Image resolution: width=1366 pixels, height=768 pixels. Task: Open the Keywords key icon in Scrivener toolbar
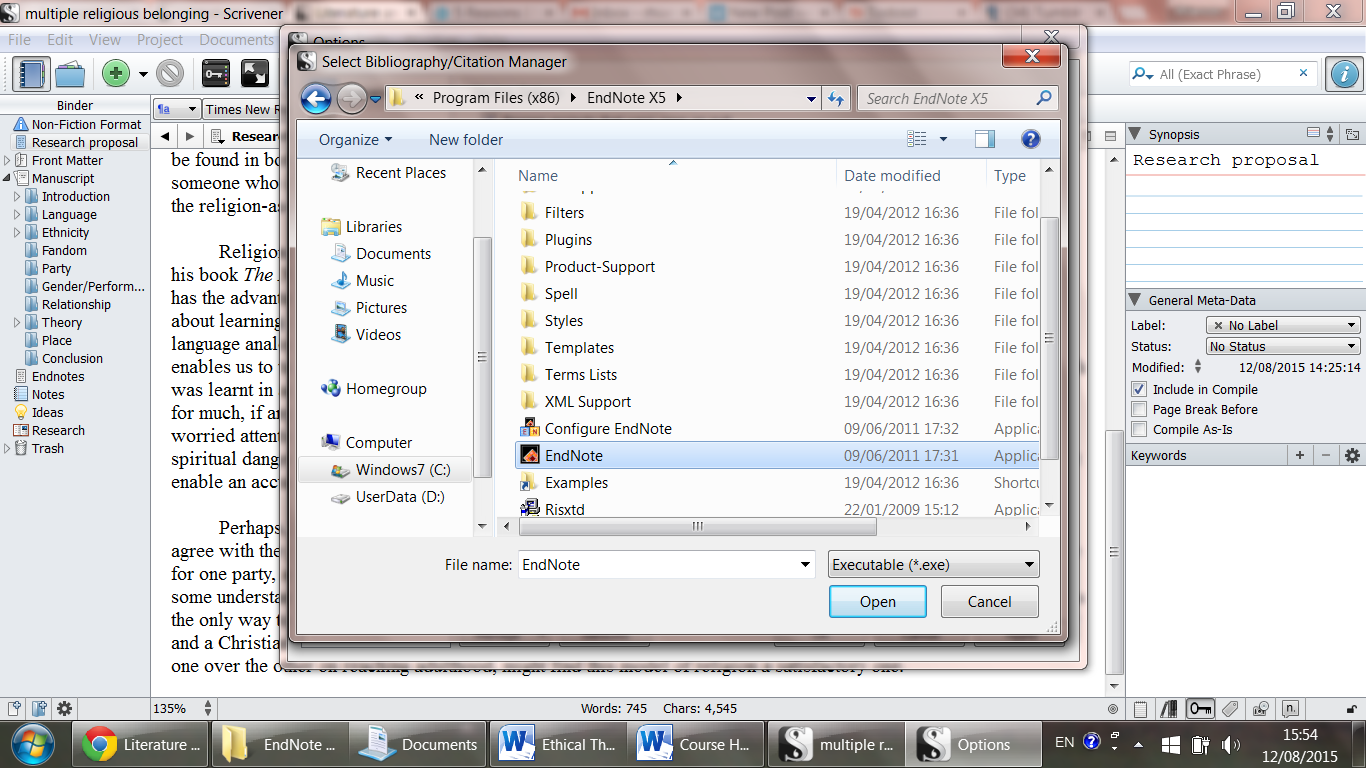tap(216, 73)
